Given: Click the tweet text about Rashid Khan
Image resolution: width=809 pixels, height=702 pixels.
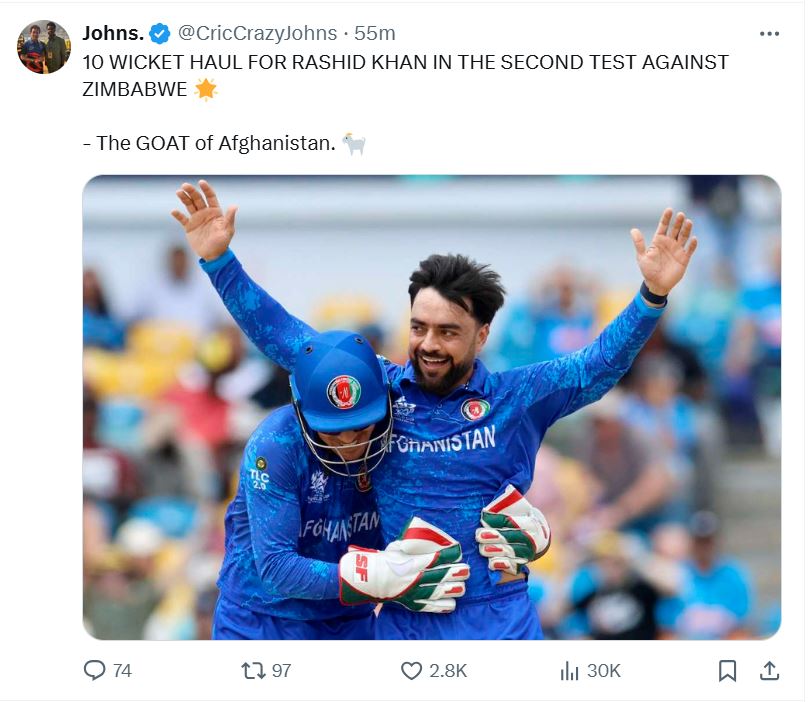Looking at the screenshot, I should (x=406, y=76).
